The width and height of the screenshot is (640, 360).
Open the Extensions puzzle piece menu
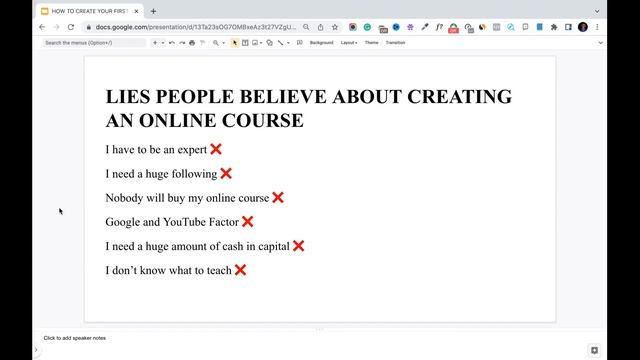[x=554, y=27]
